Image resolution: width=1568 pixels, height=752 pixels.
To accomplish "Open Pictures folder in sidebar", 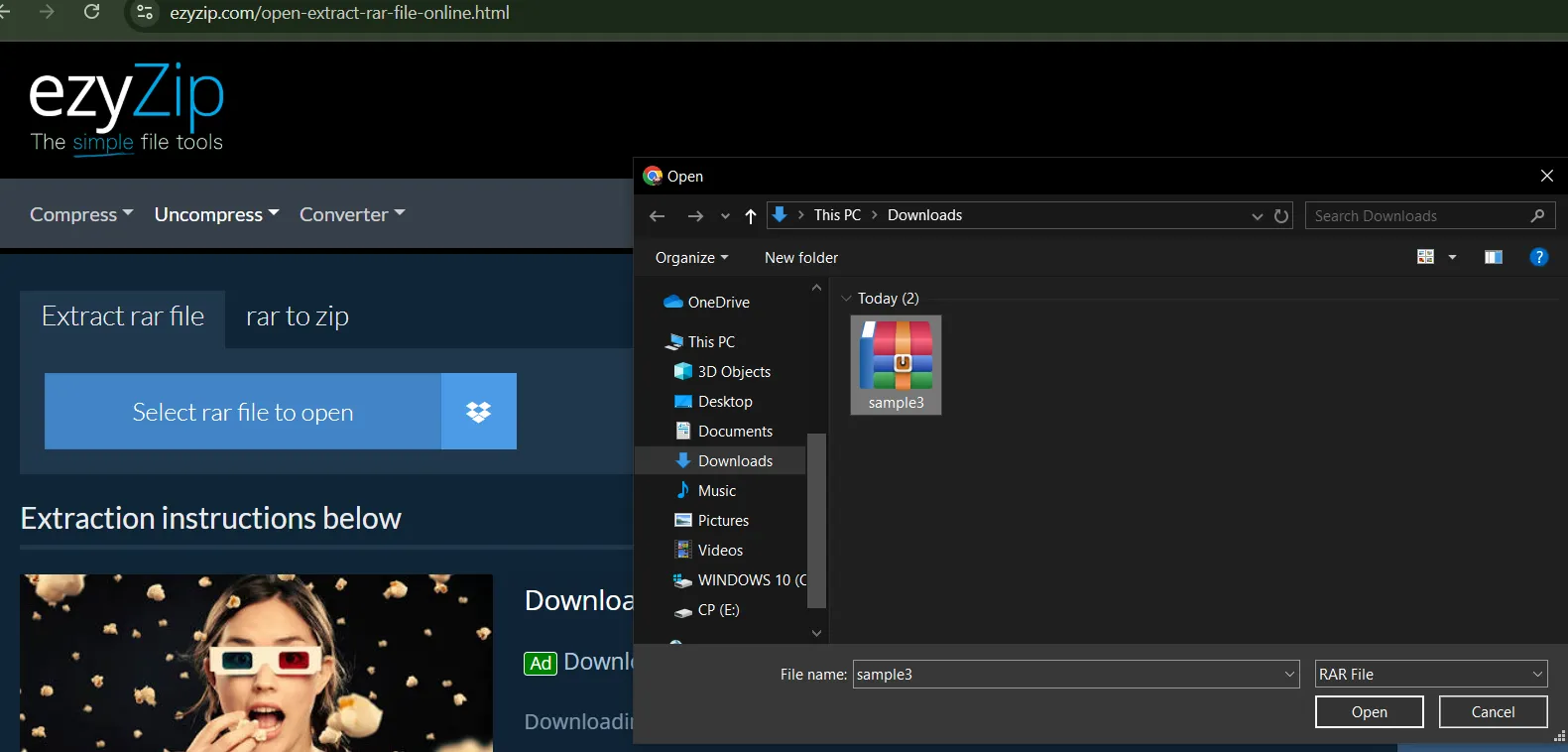I will [712, 520].
